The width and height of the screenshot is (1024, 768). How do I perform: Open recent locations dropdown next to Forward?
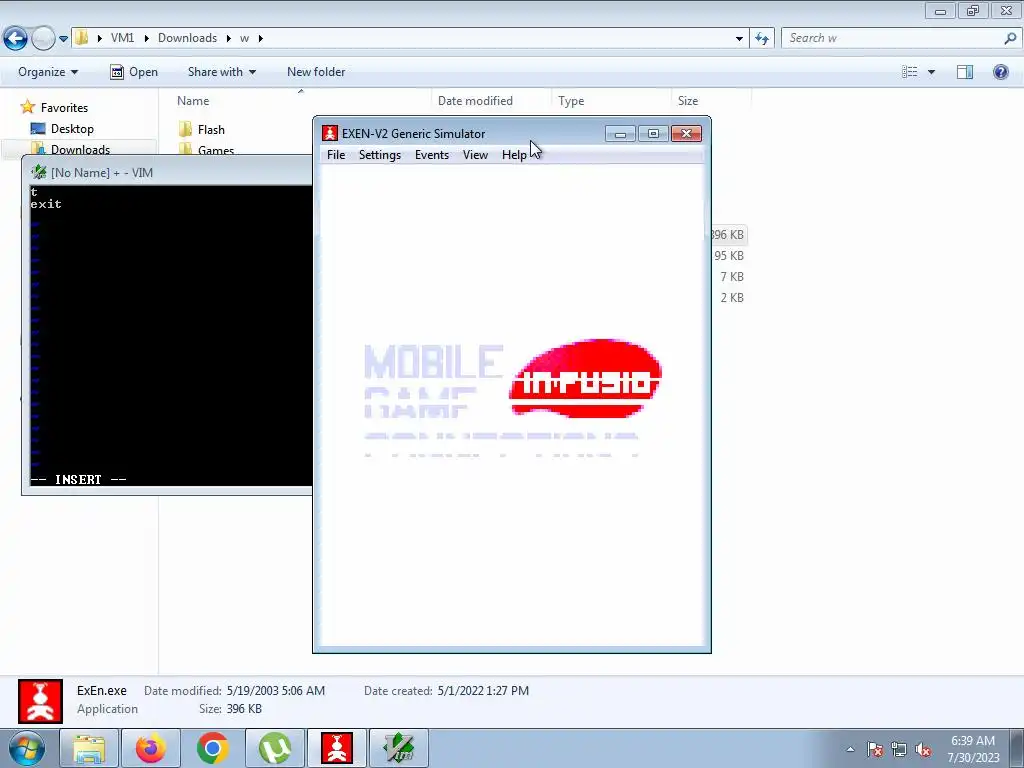63,39
